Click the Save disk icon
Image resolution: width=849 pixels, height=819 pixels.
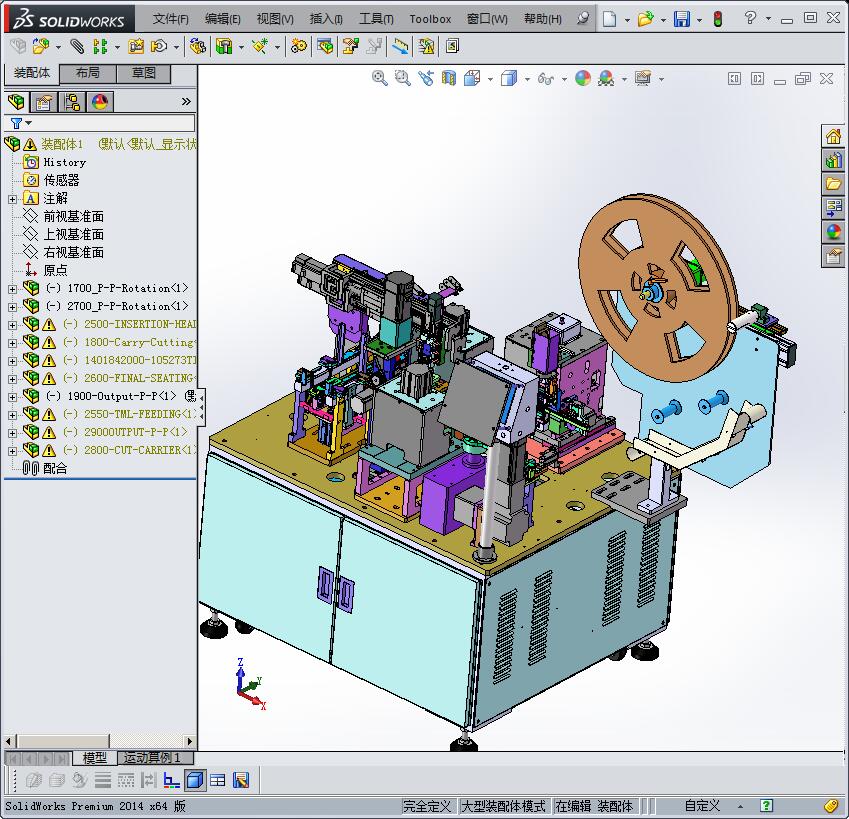(682, 19)
